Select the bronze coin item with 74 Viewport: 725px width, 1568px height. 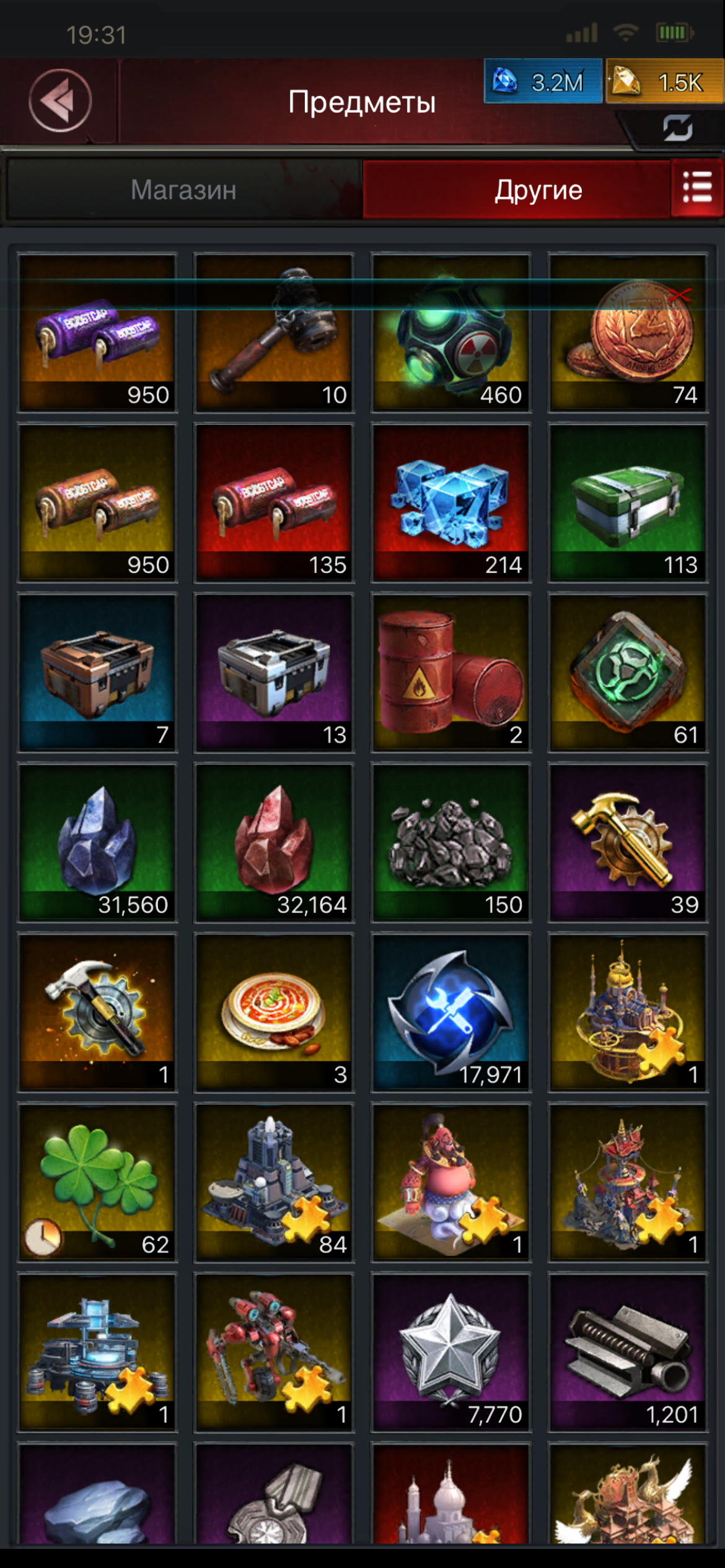(x=628, y=333)
